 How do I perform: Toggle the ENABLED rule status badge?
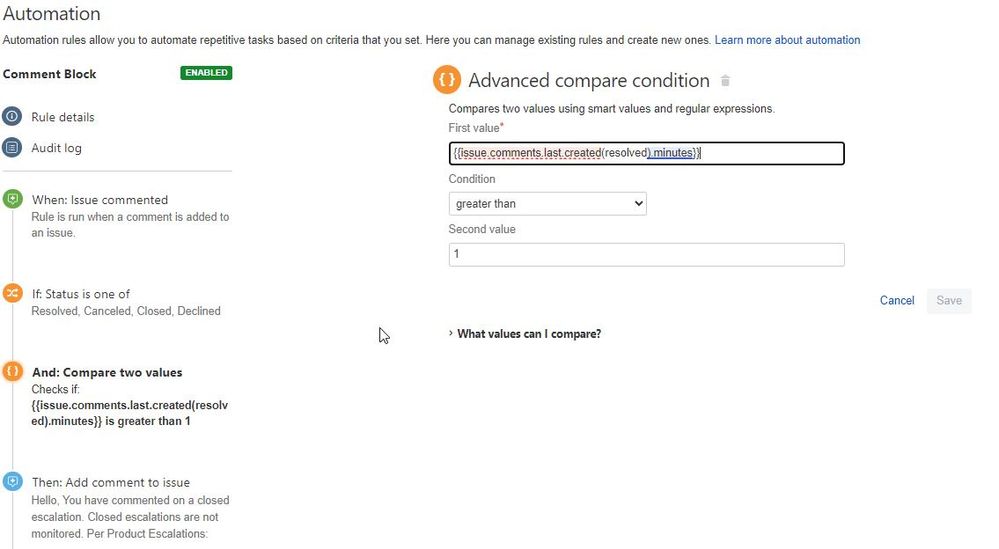coord(206,73)
